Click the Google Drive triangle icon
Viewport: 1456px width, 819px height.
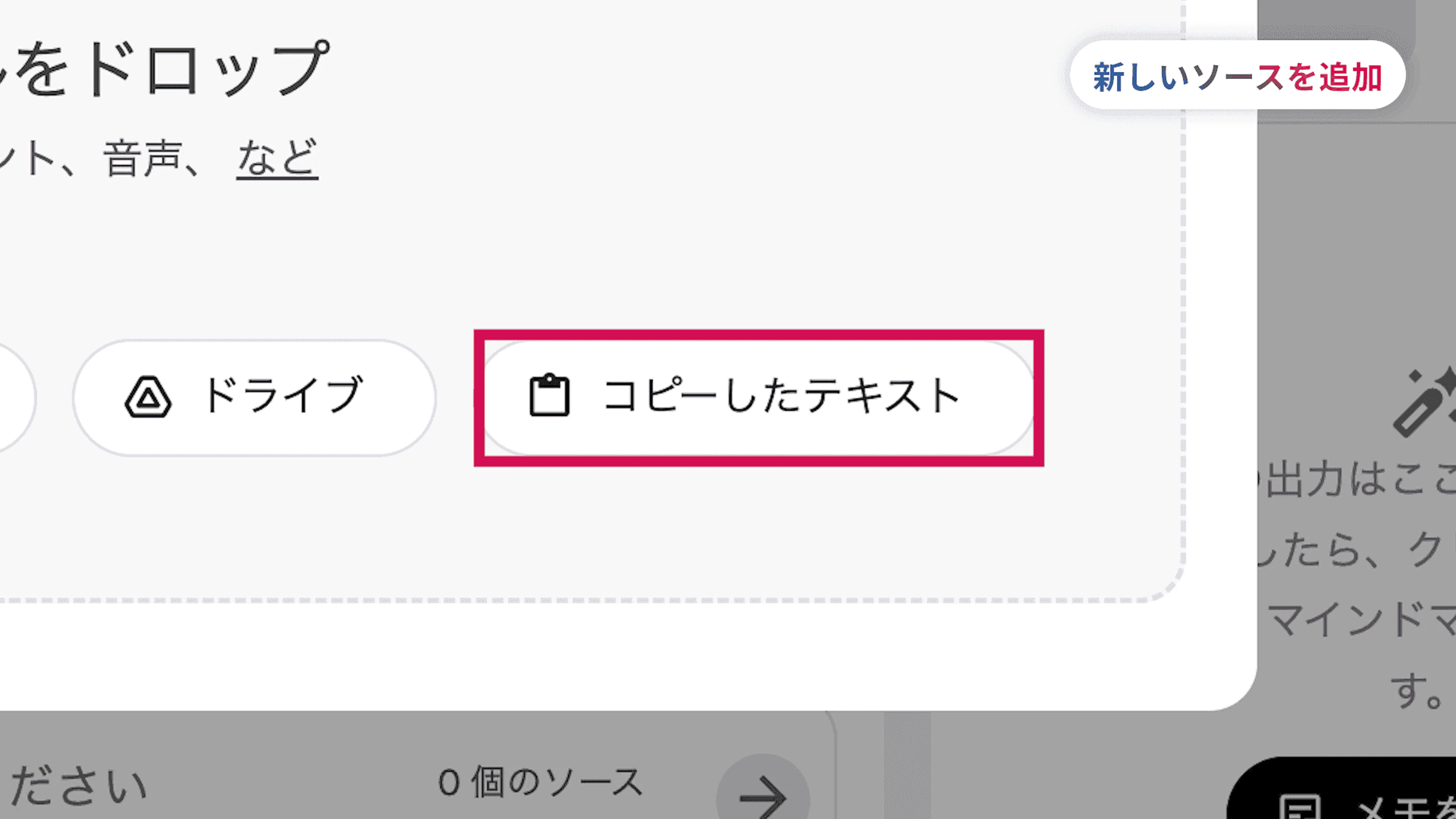(x=147, y=397)
